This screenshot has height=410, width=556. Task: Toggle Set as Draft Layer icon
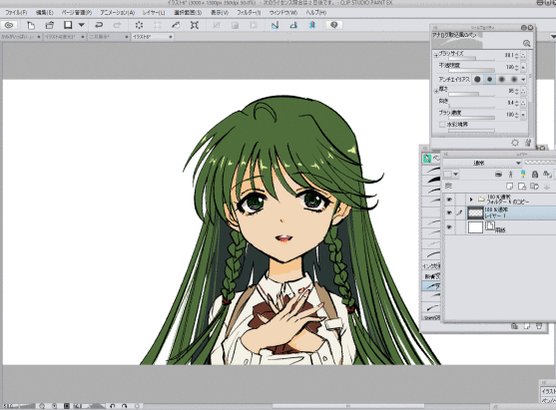pos(523,174)
